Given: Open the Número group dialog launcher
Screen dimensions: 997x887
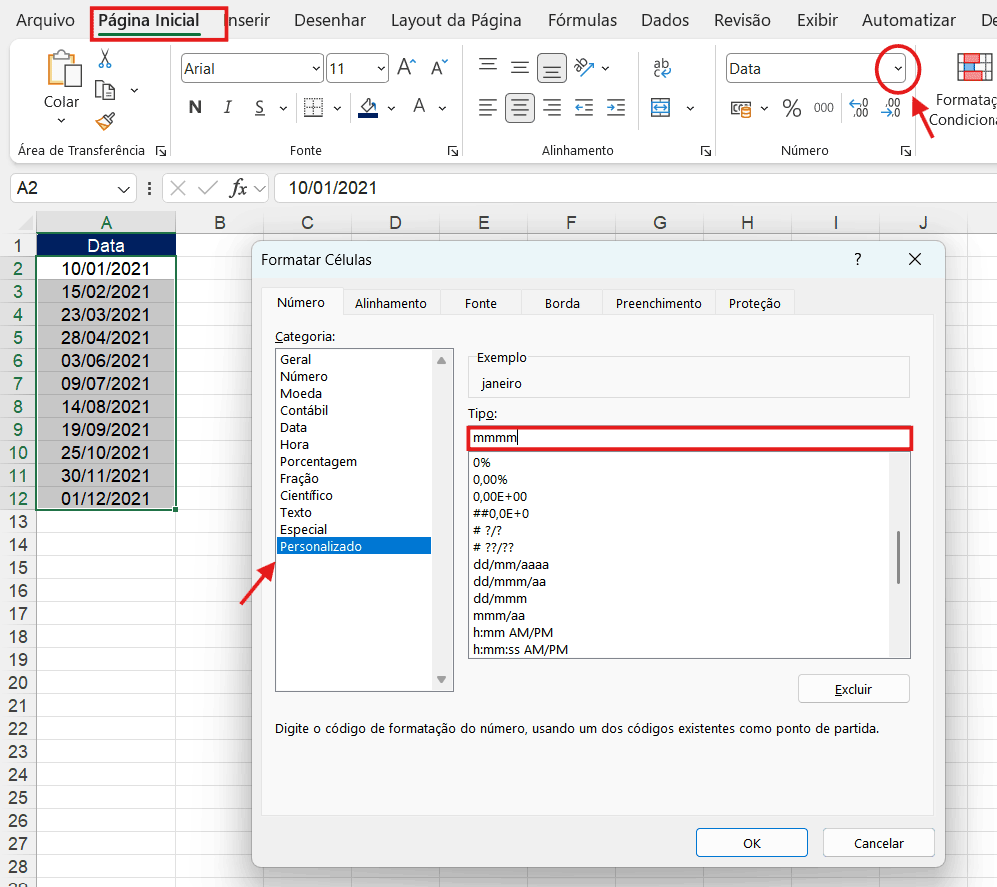Looking at the screenshot, I should (905, 151).
